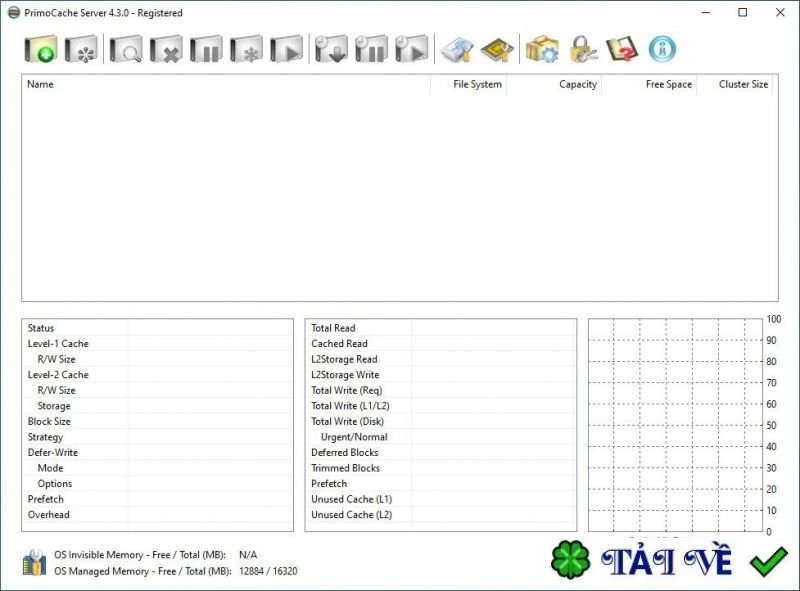Select the Level-2 Cache row

[x=158, y=375]
